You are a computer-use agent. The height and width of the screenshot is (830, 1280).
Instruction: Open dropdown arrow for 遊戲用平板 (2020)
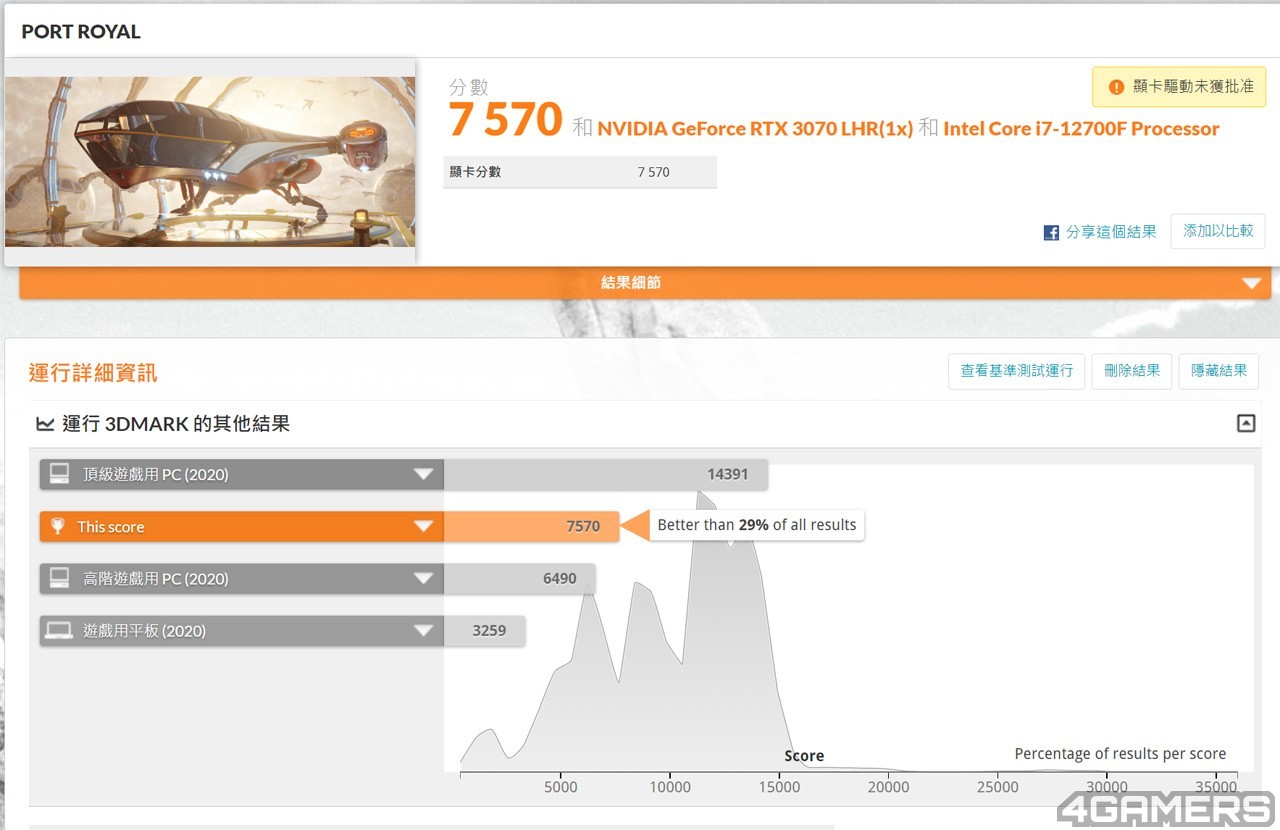pos(424,630)
